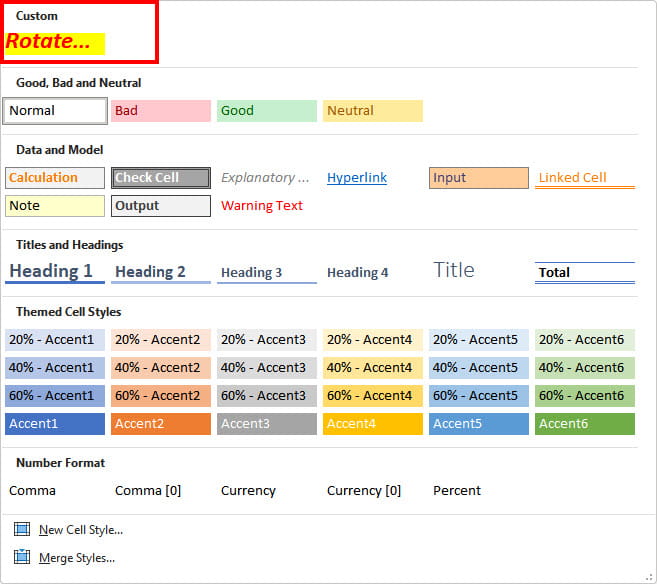This screenshot has width=657, height=584.
Task: Apply the Calculation style
Action: (x=55, y=178)
